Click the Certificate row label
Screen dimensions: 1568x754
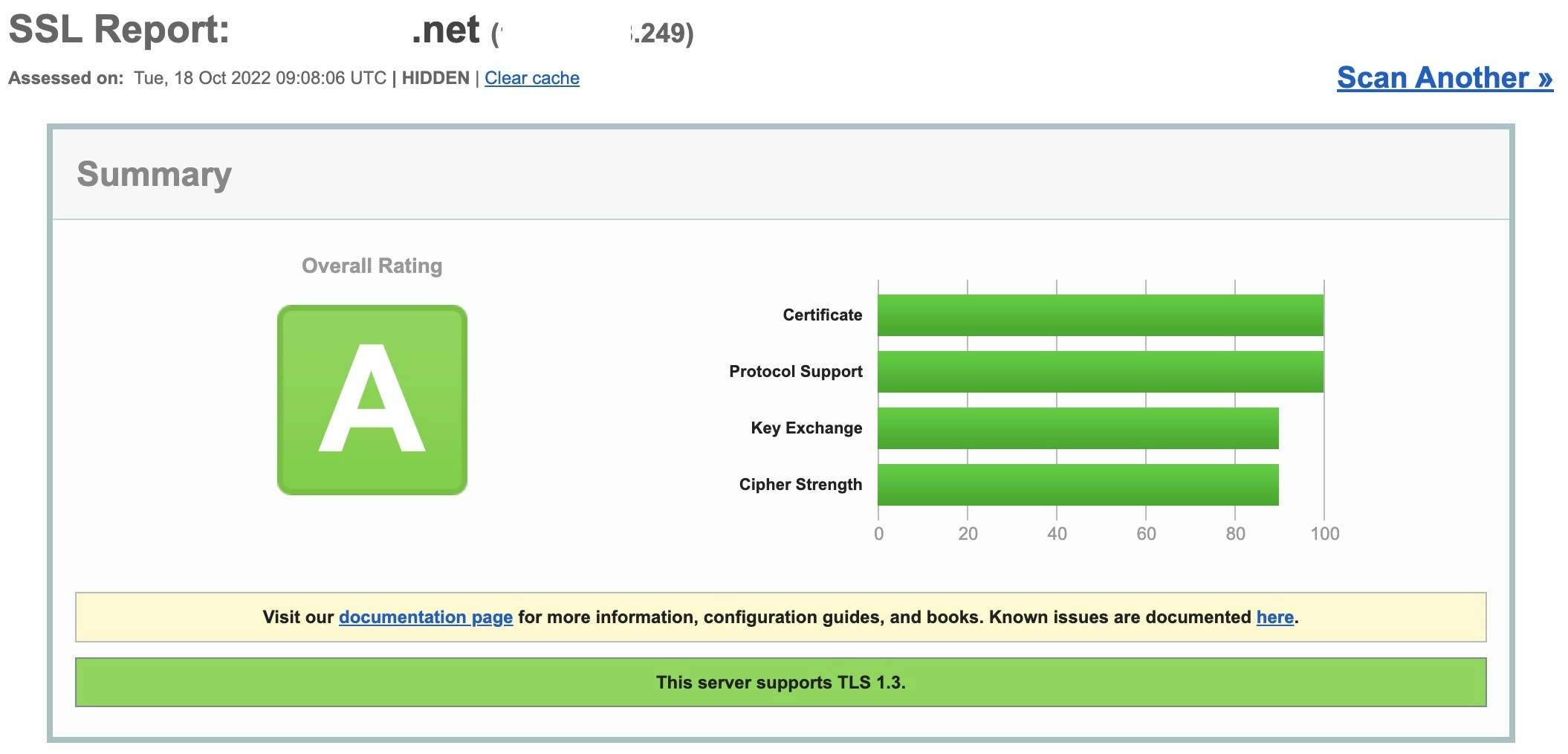820,315
